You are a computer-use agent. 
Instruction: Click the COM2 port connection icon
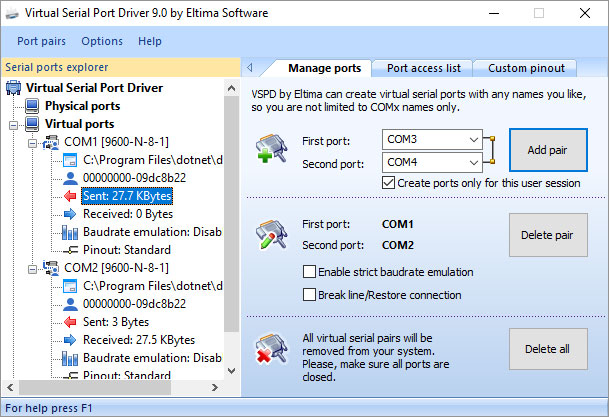pos(51,268)
